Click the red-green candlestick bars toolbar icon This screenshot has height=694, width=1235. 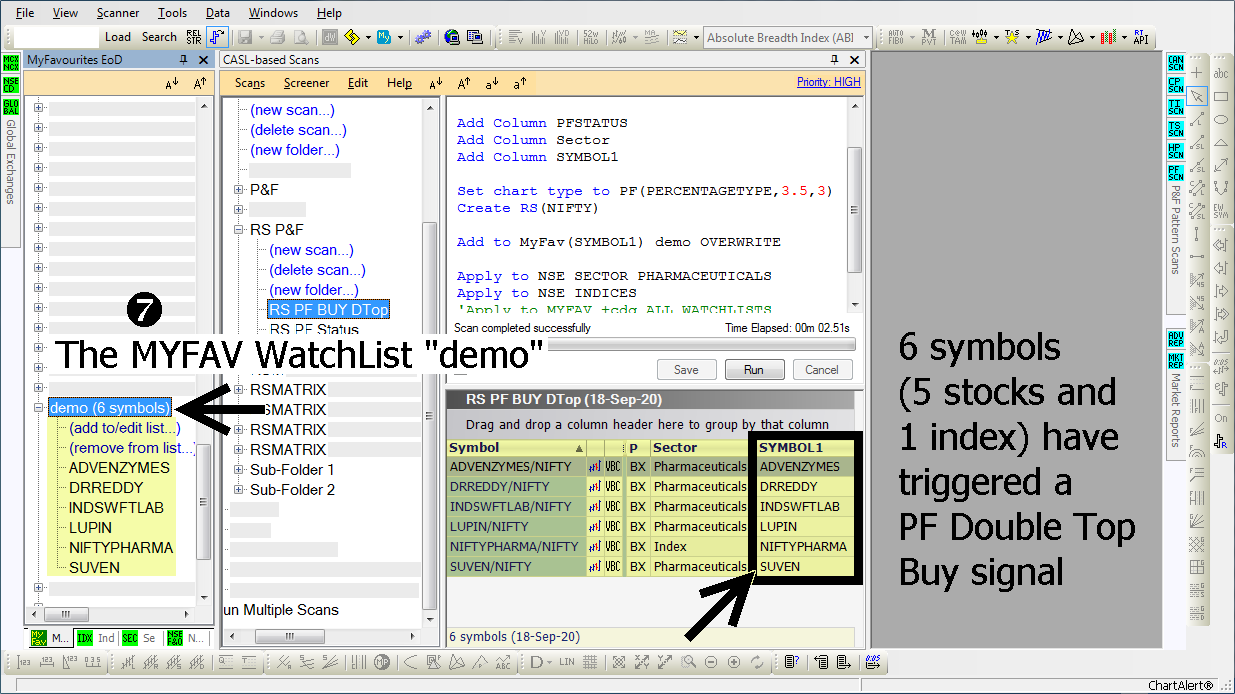(x=1108, y=37)
